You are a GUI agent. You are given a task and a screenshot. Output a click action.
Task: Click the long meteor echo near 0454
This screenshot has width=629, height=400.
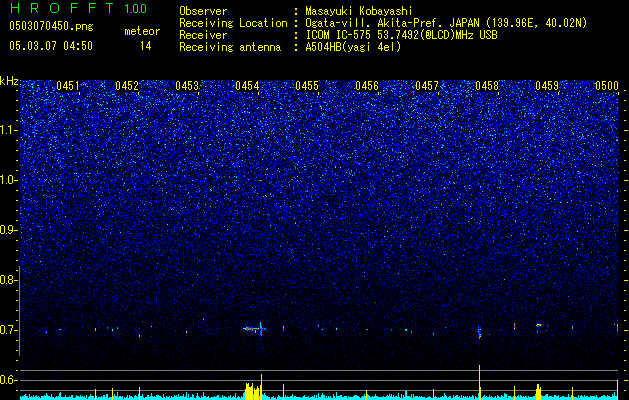click(254, 329)
